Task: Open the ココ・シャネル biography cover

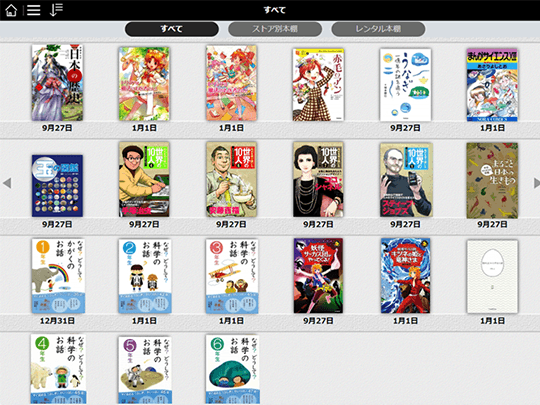Action: [318, 179]
